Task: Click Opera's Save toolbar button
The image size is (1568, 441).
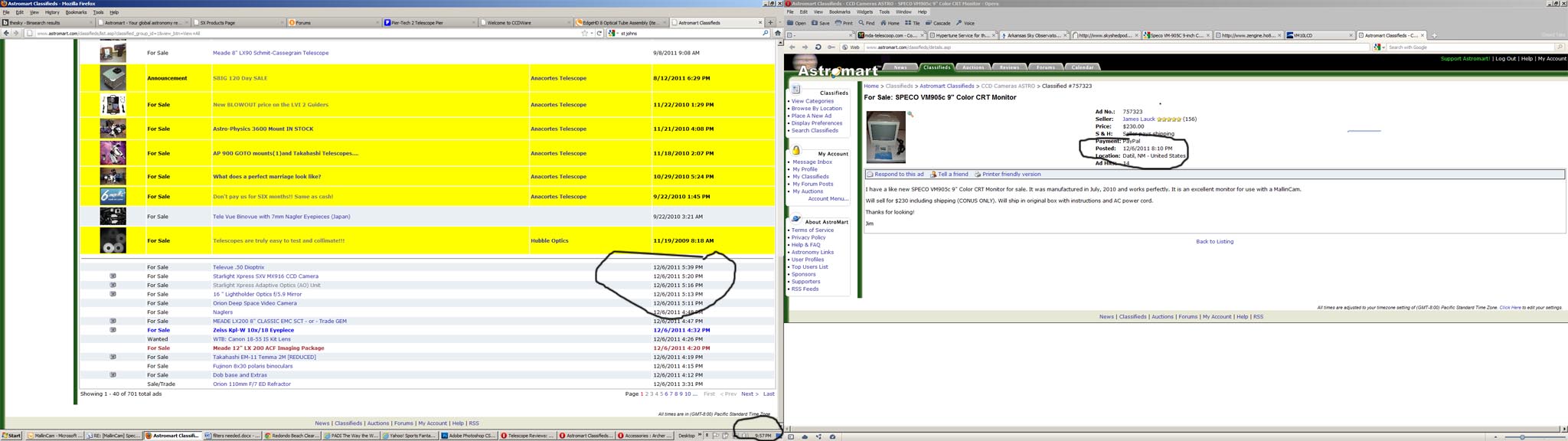Action: pos(820,23)
